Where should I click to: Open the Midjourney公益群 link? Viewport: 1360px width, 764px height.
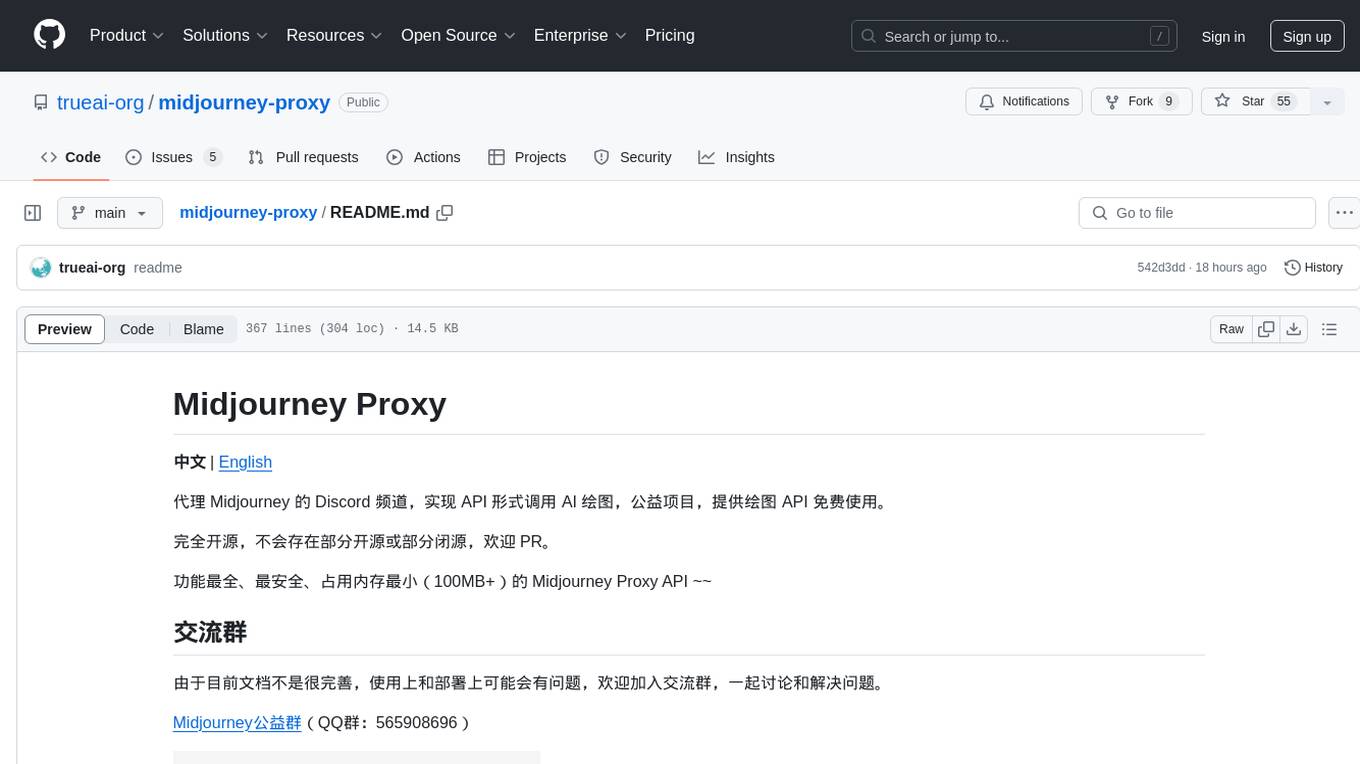[237, 722]
